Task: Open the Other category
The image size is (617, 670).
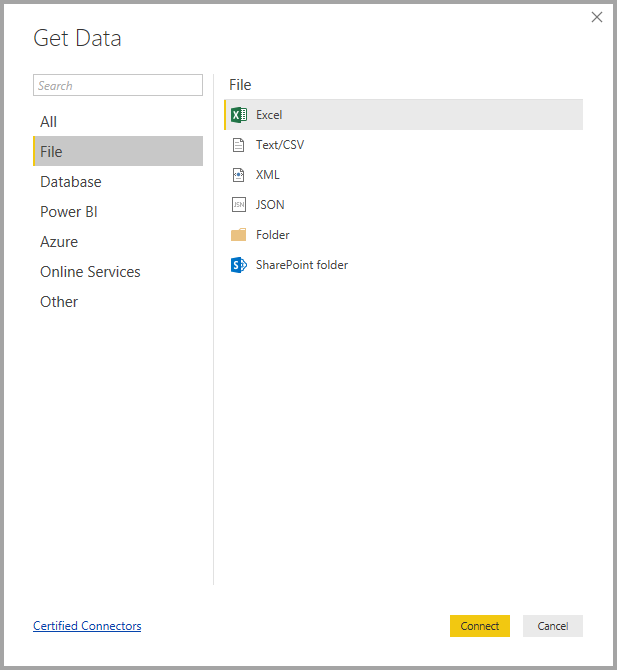Action: [x=118, y=302]
